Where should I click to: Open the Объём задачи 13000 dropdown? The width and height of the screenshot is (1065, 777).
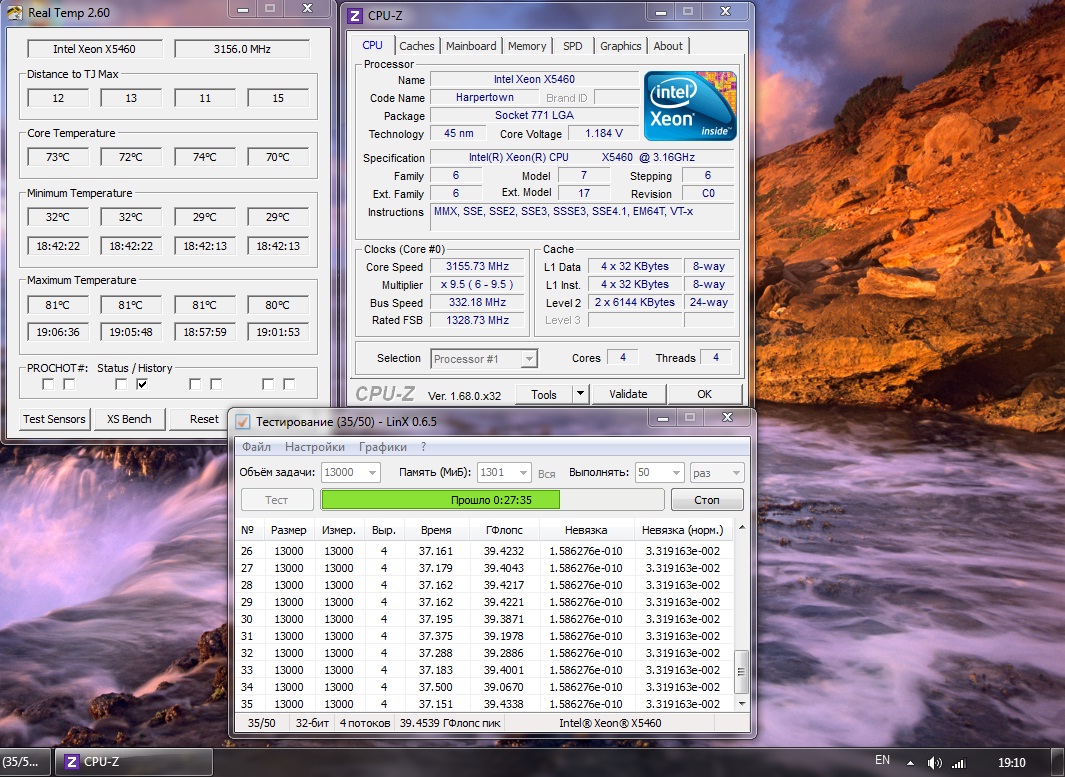tap(372, 473)
